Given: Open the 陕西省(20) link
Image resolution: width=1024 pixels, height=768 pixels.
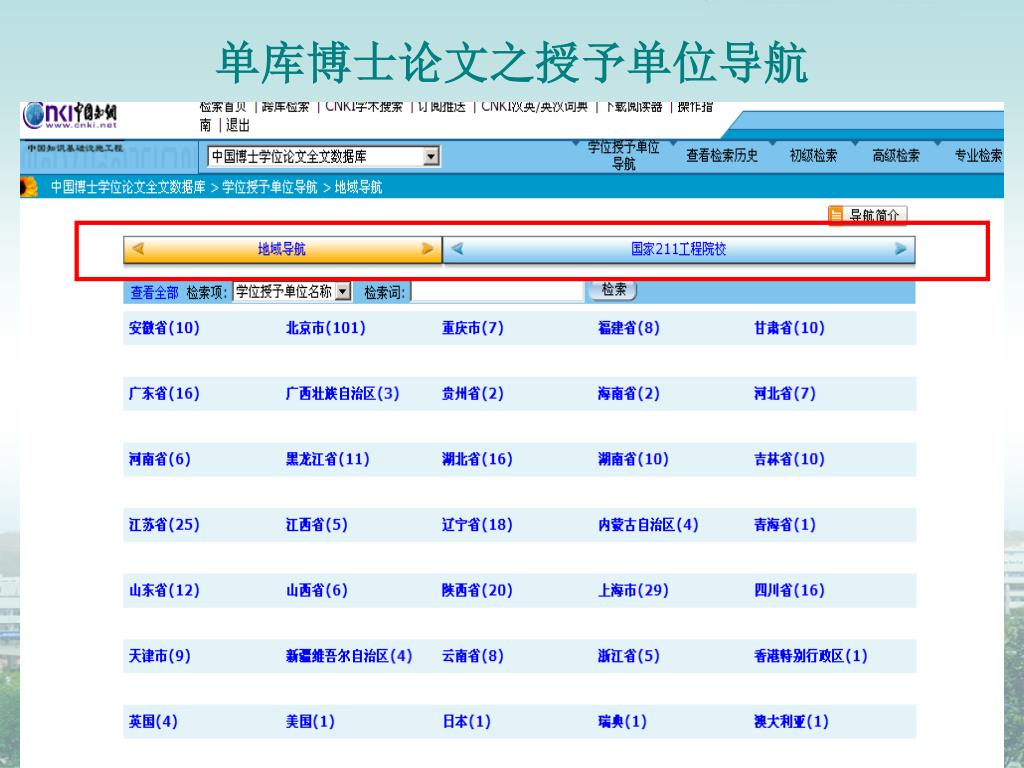Looking at the screenshot, I should (477, 590).
